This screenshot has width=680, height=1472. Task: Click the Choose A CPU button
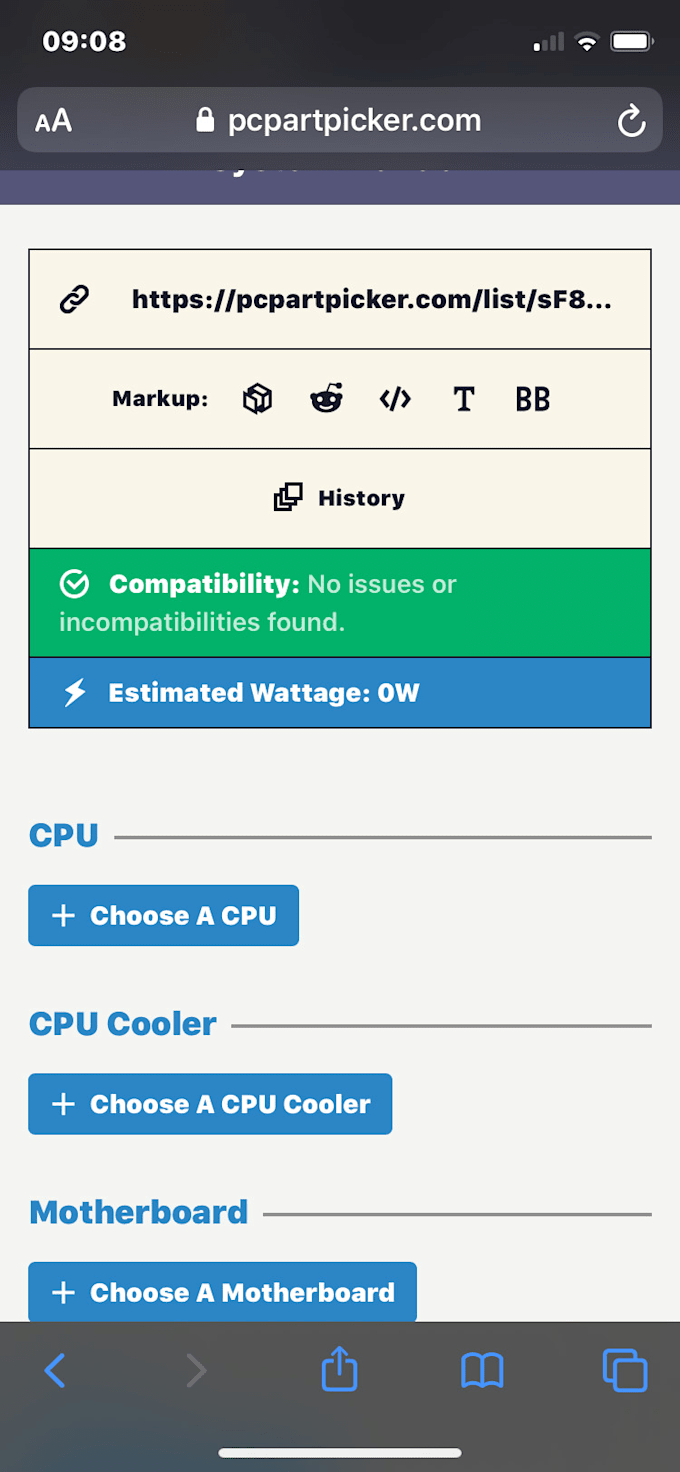click(163, 915)
